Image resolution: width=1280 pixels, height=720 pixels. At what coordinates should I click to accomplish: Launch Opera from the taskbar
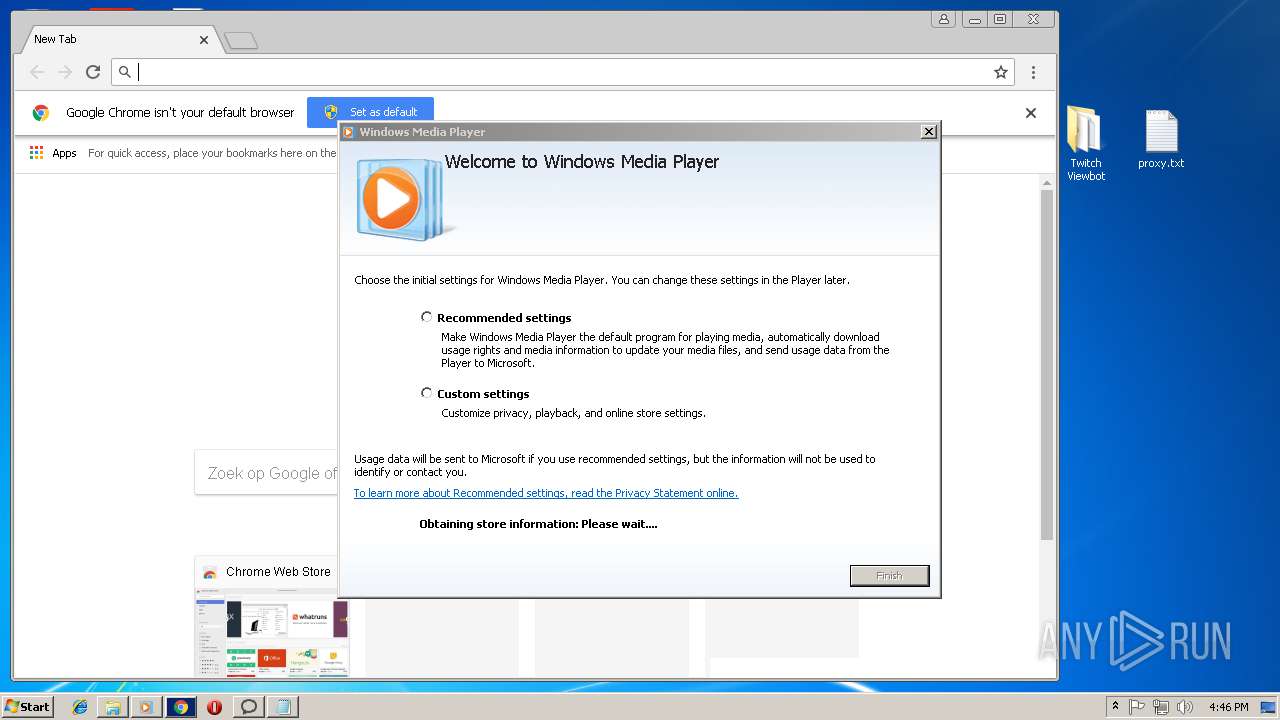click(214, 707)
